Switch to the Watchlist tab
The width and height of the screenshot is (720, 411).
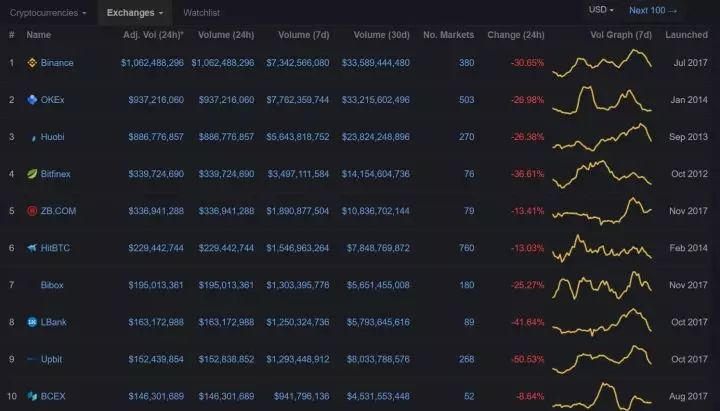pos(202,13)
